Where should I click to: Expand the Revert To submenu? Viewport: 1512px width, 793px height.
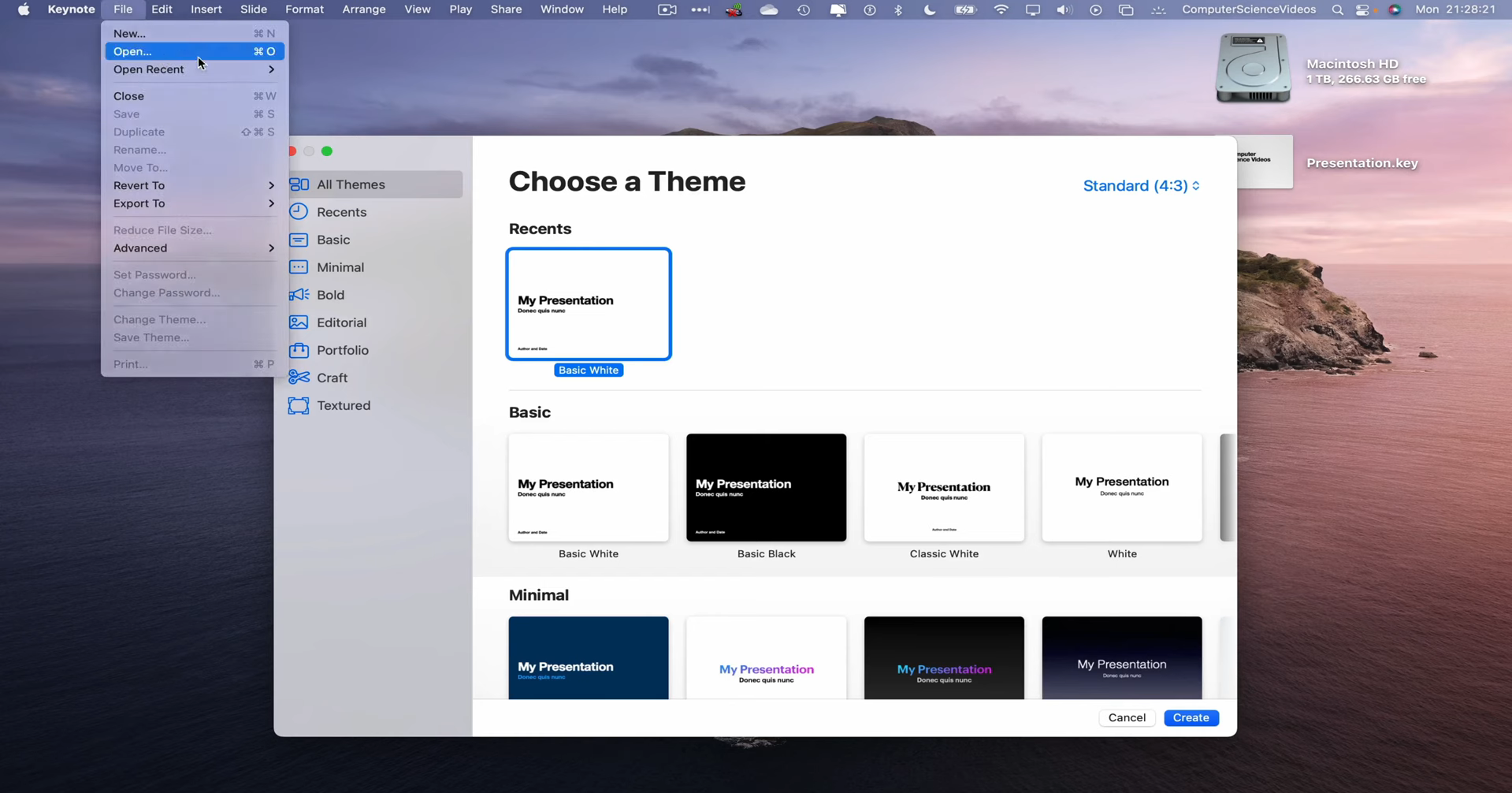[195, 185]
